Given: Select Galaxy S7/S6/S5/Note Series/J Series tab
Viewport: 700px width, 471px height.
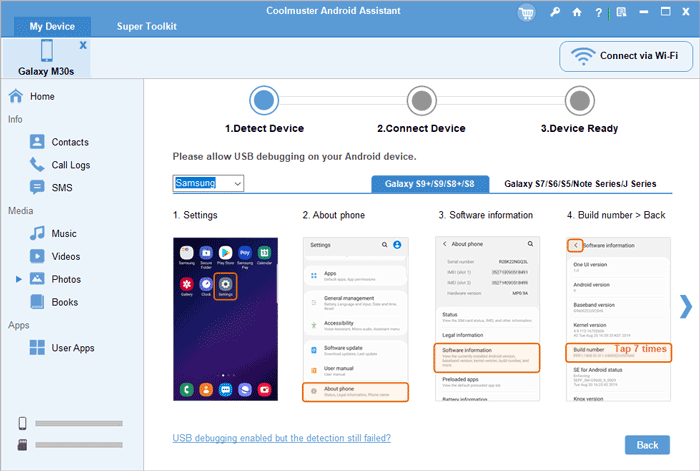Looking at the screenshot, I should 580,184.
